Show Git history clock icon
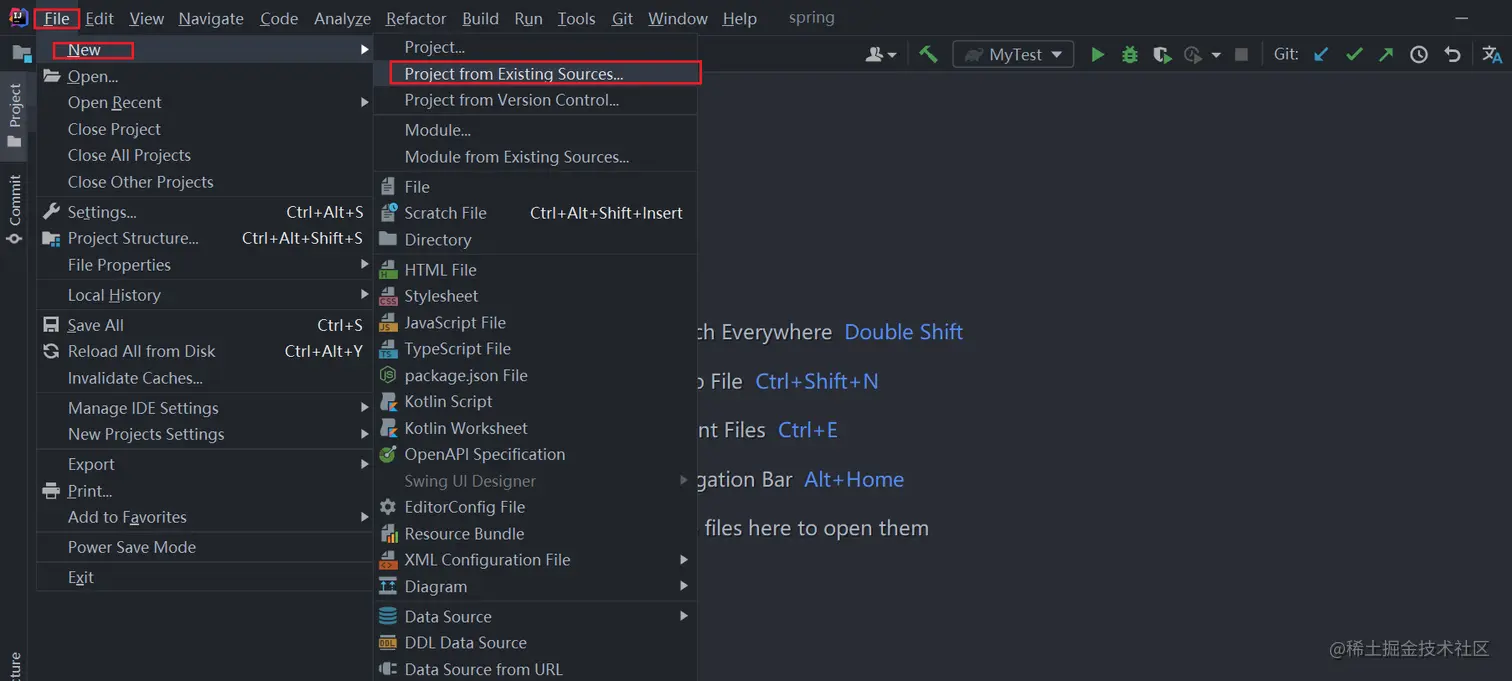Screen dimensions: 1512x681 (1419, 55)
